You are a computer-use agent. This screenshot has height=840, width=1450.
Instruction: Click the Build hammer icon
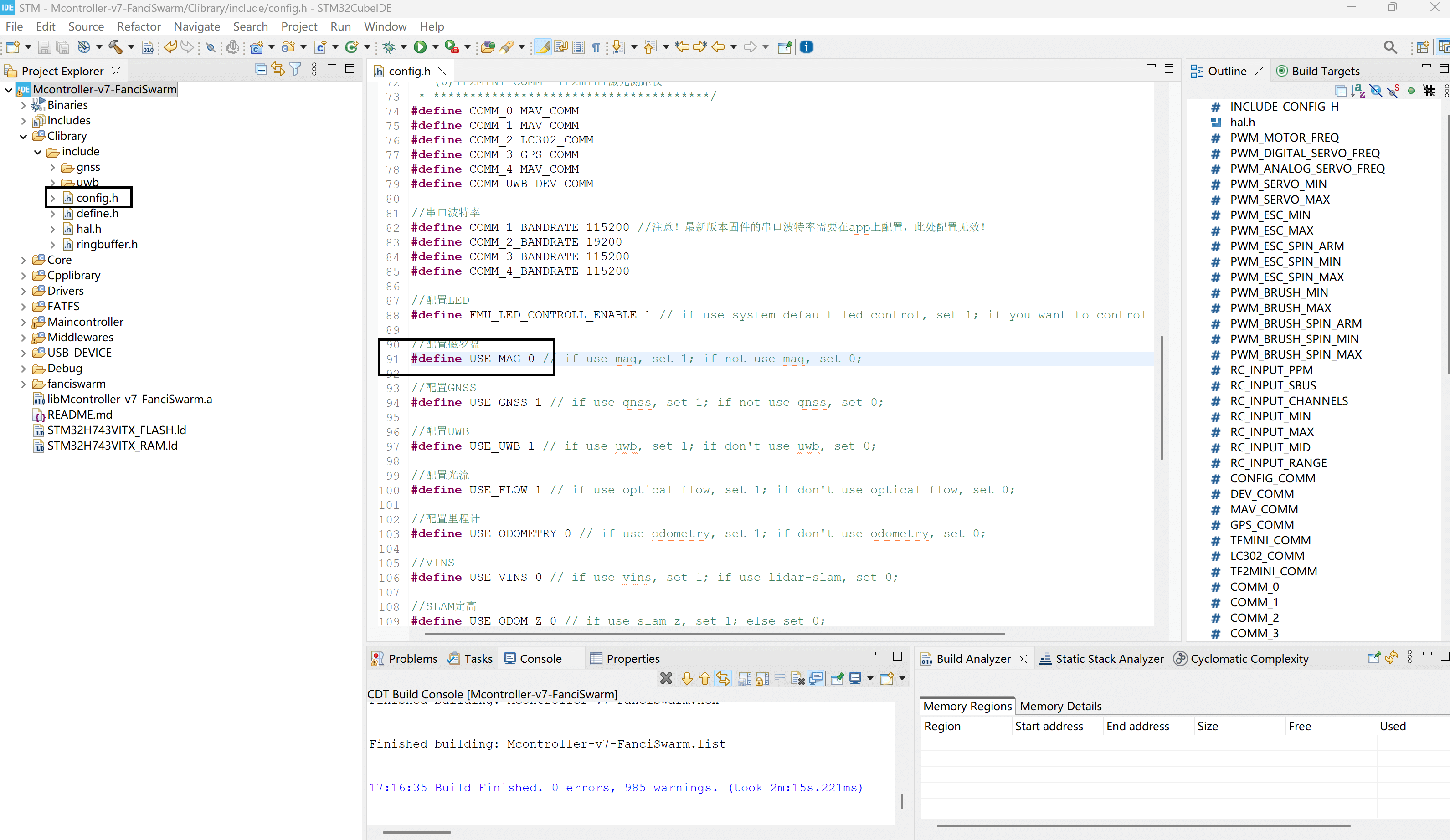115,47
